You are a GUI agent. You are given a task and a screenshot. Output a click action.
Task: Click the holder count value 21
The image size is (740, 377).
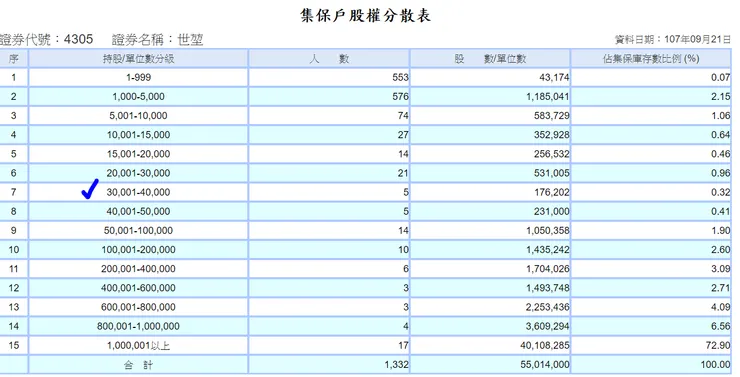pos(403,173)
